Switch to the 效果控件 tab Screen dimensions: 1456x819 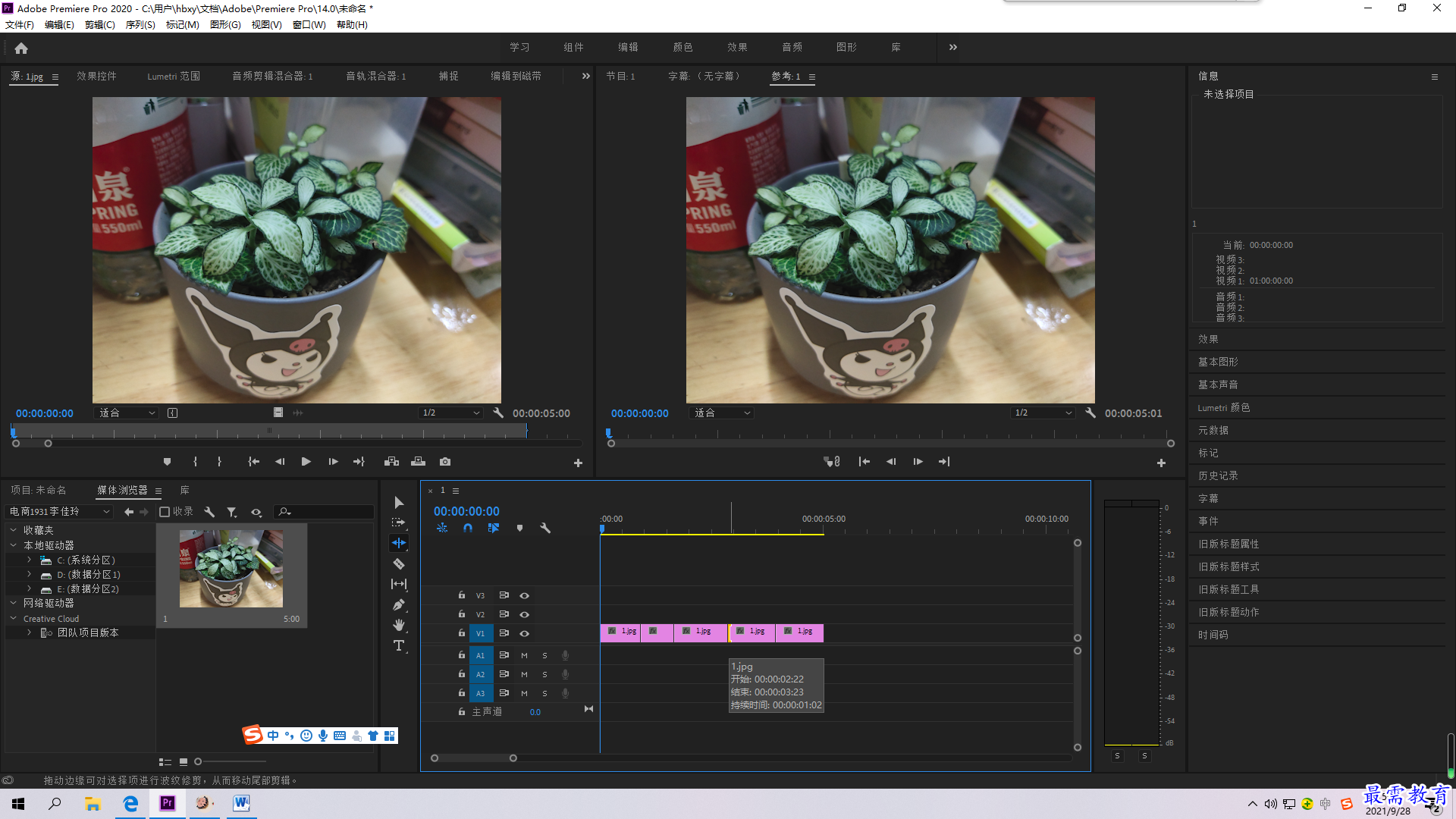[x=96, y=77]
